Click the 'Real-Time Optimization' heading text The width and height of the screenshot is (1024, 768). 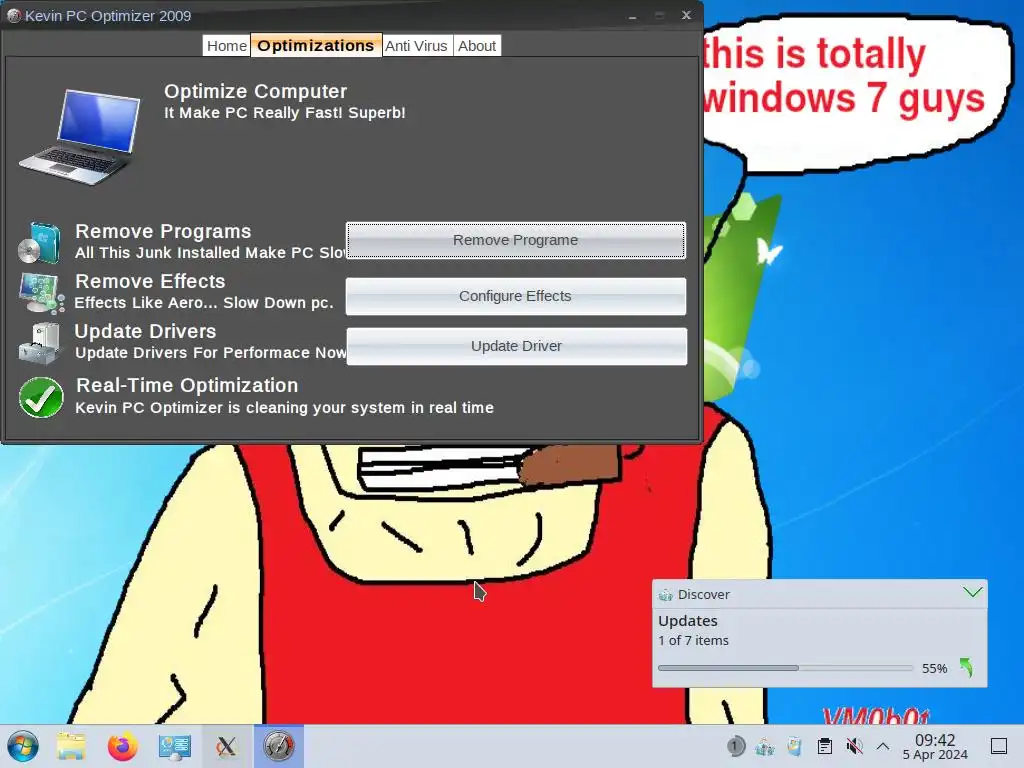click(187, 385)
